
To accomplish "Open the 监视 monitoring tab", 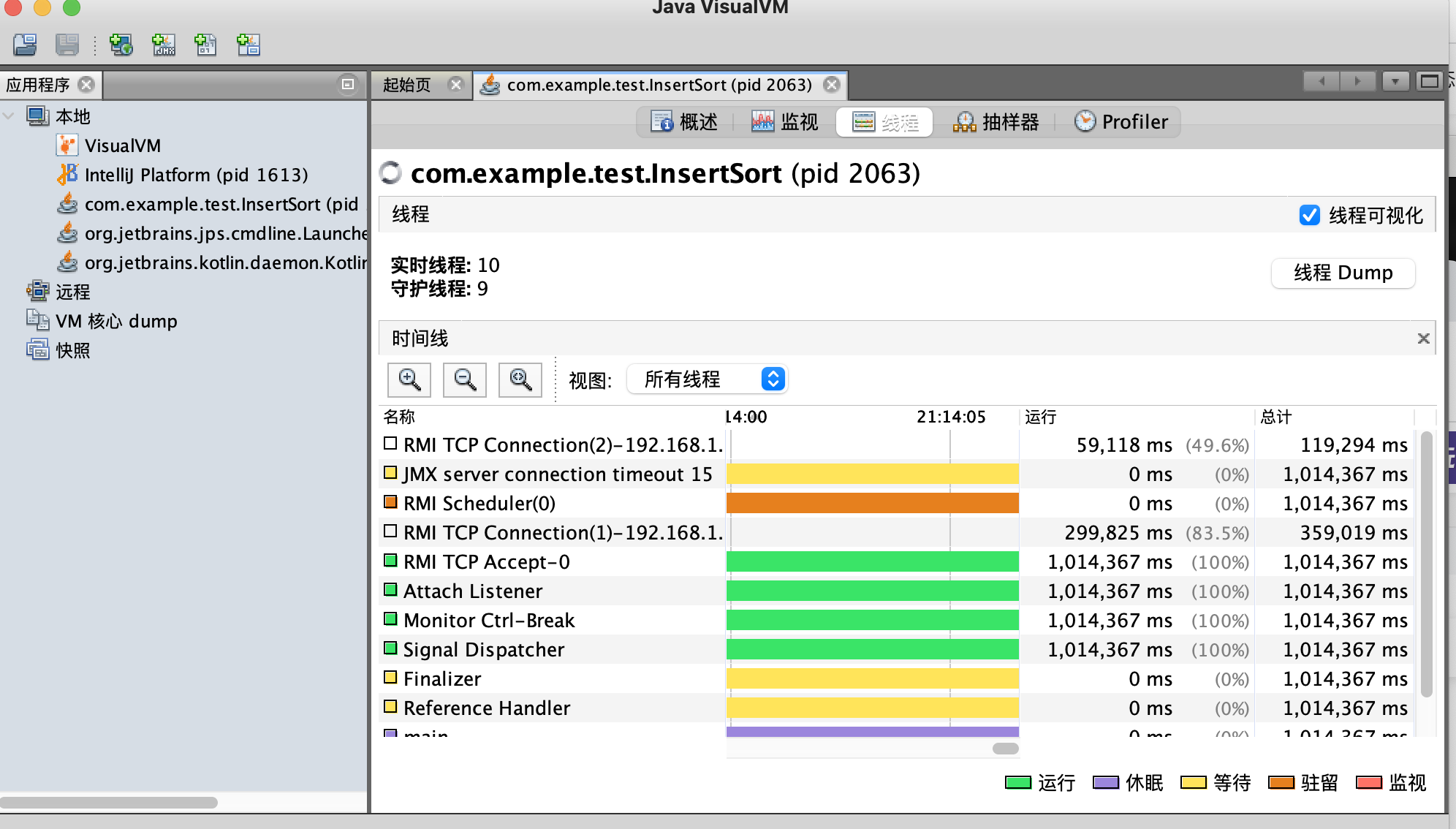I will tap(784, 121).
